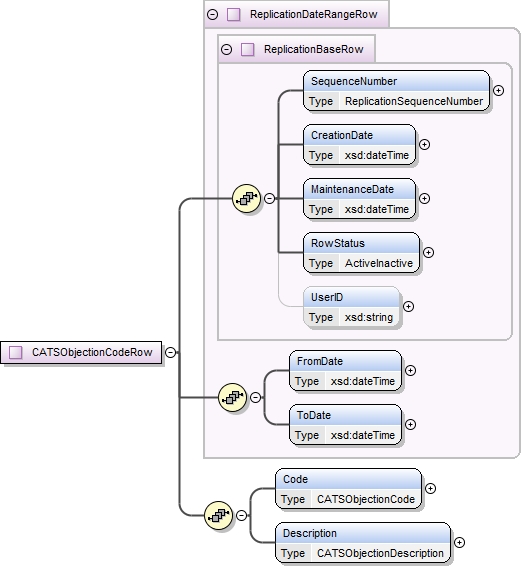Select the UserID element header
This screenshot has width=522, height=568.
coord(351,297)
